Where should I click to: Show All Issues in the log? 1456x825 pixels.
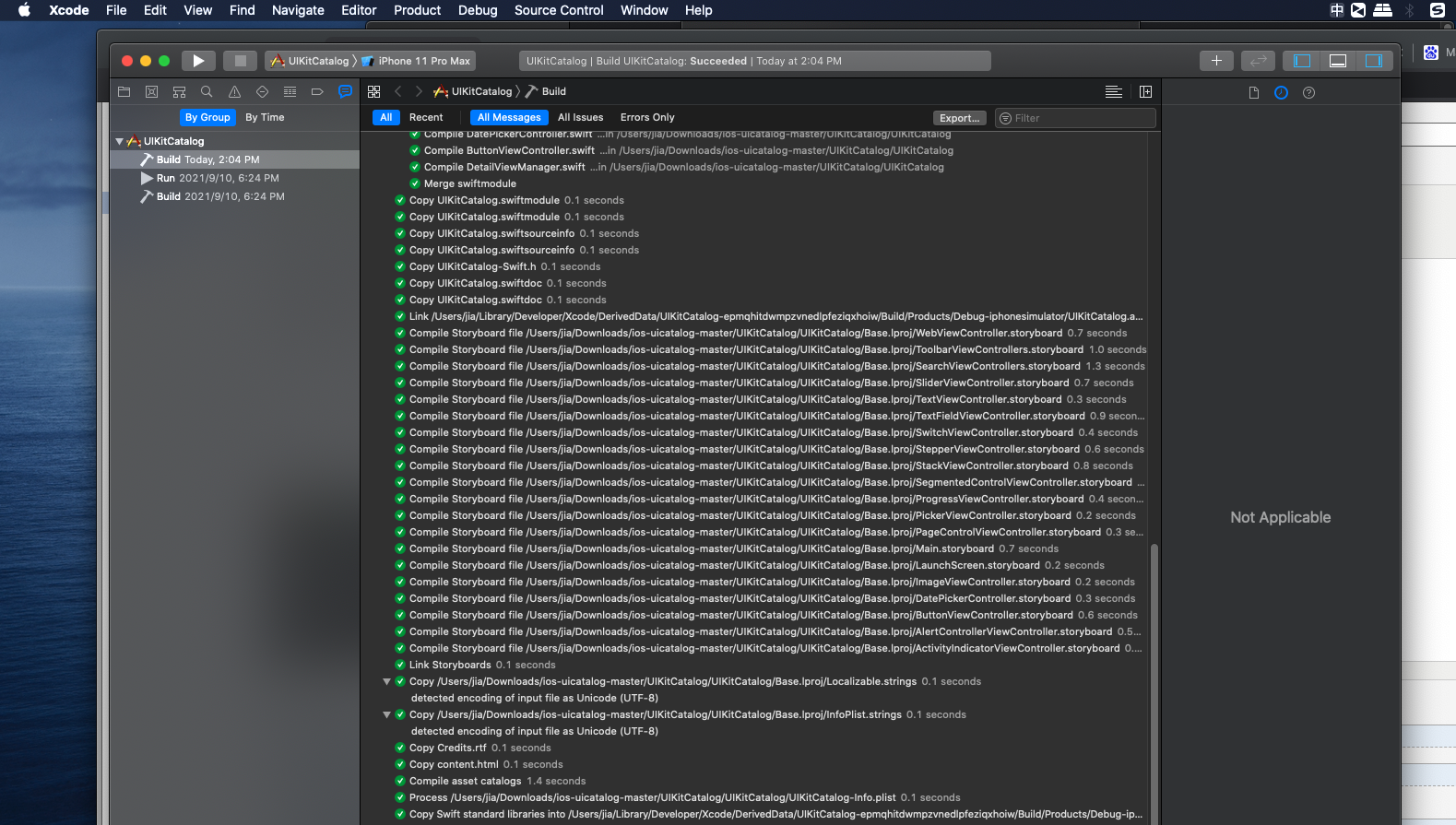click(581, 117)
